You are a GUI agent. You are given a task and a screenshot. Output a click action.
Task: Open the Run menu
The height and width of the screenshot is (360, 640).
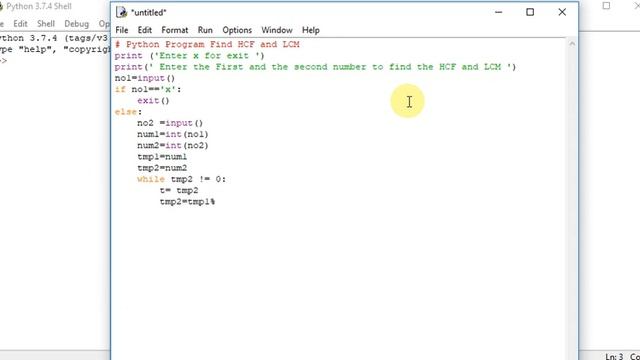205,30
